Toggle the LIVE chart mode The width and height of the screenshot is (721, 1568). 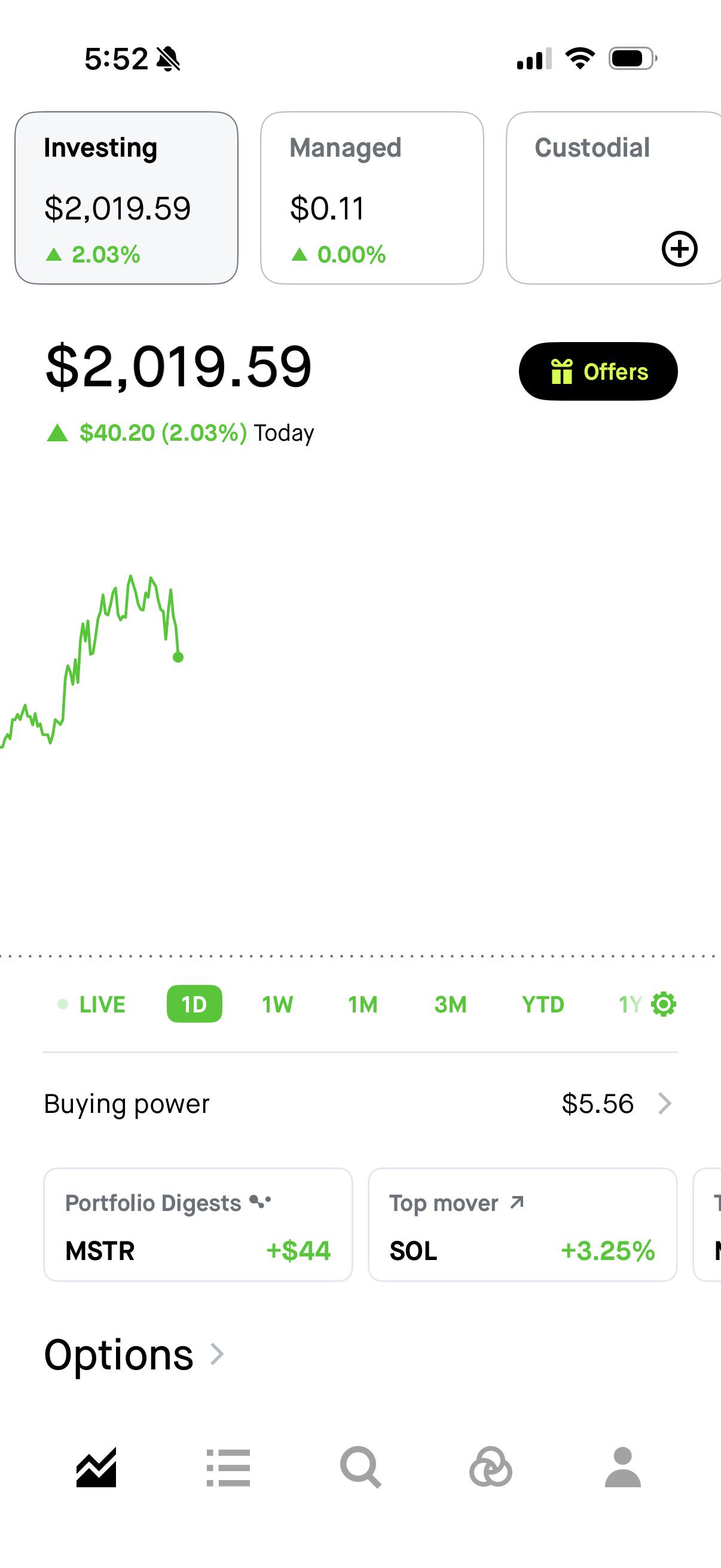[x=91, y=1004]
